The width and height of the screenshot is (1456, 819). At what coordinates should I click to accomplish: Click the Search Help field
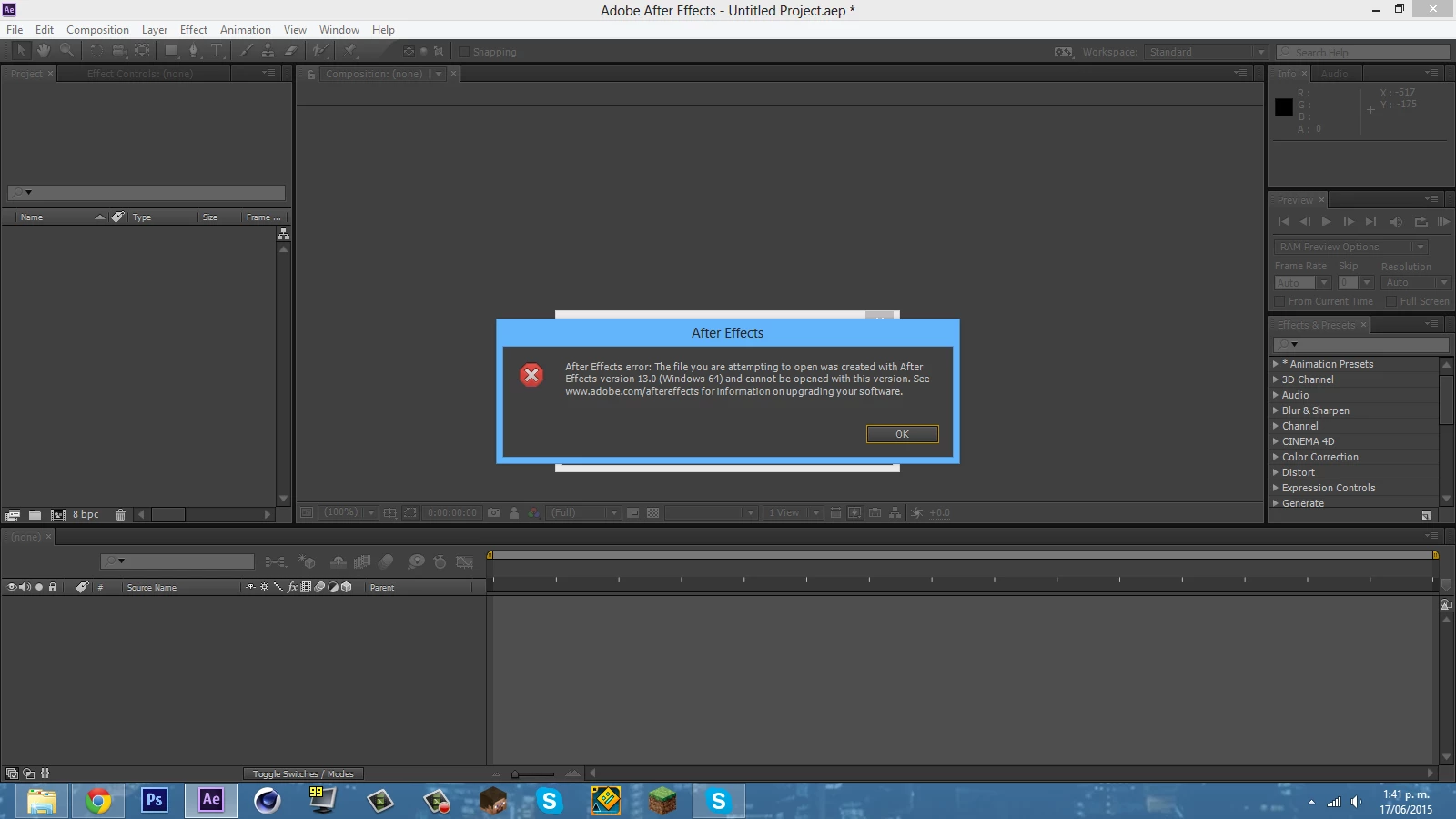(x=1362, y=52)
